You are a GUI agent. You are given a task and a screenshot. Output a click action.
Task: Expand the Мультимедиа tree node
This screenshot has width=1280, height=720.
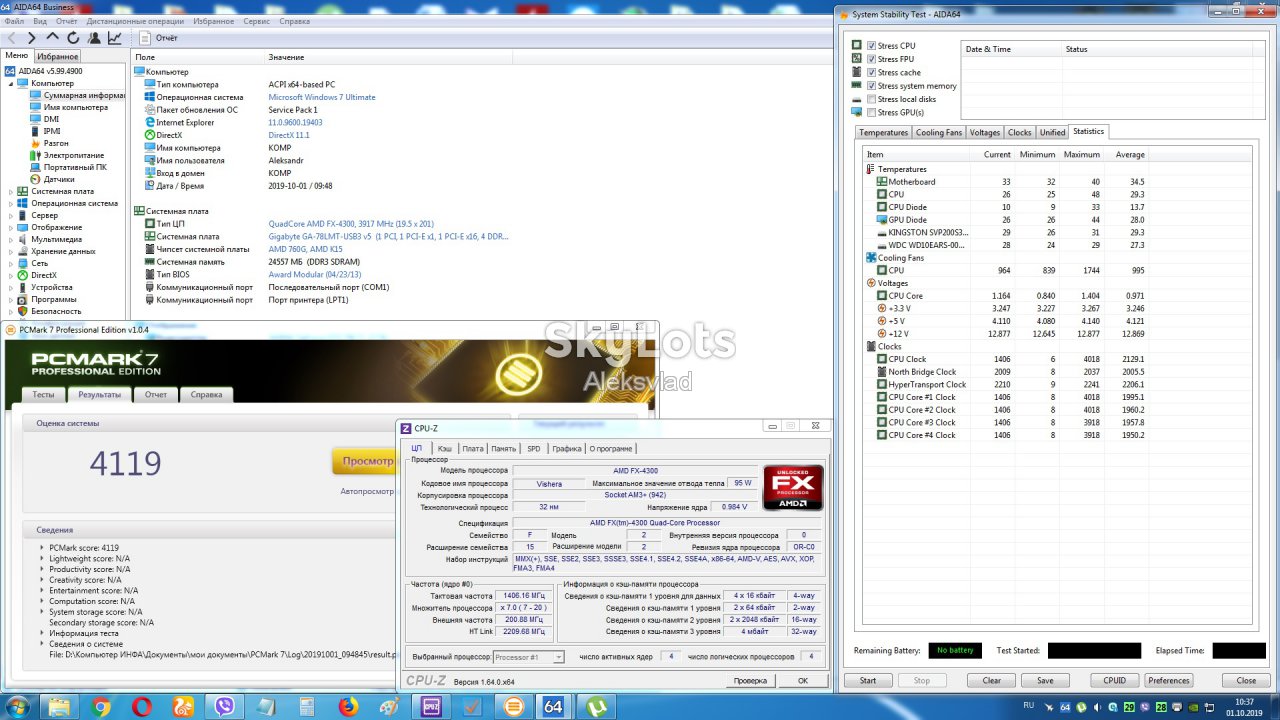(11, 239)
